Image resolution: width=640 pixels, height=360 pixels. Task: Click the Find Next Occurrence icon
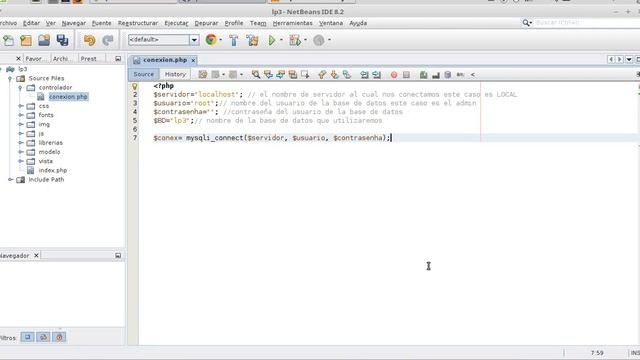280,74
